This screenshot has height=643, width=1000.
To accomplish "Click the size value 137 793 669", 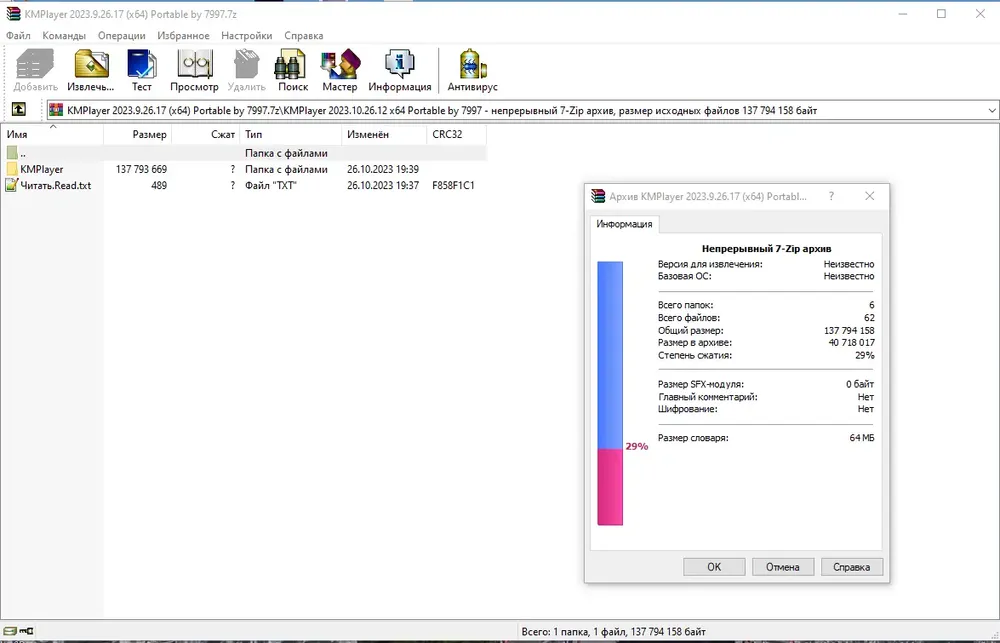I will coord(142,169).
